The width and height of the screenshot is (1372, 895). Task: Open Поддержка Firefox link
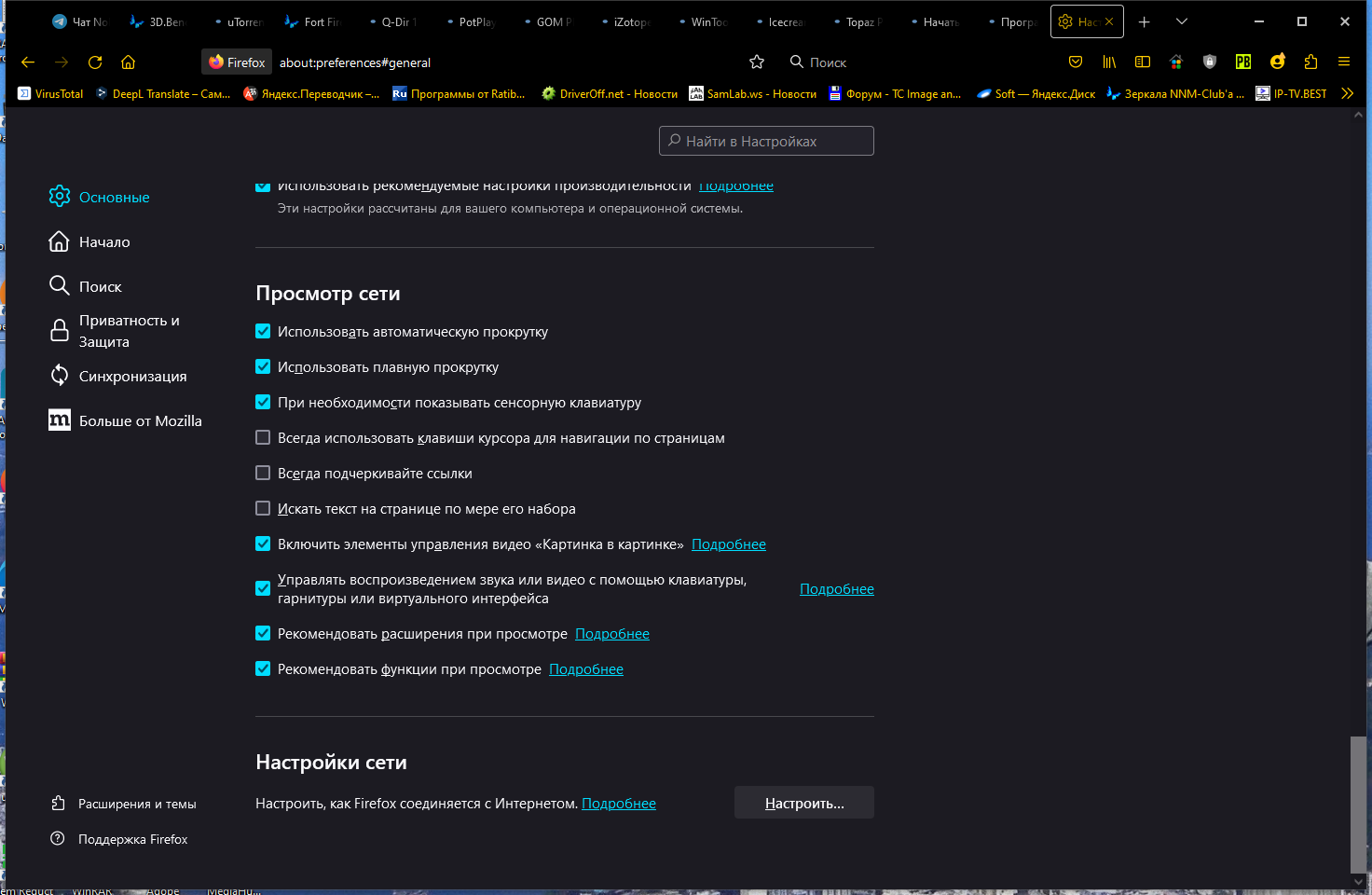tap(132, 839)
